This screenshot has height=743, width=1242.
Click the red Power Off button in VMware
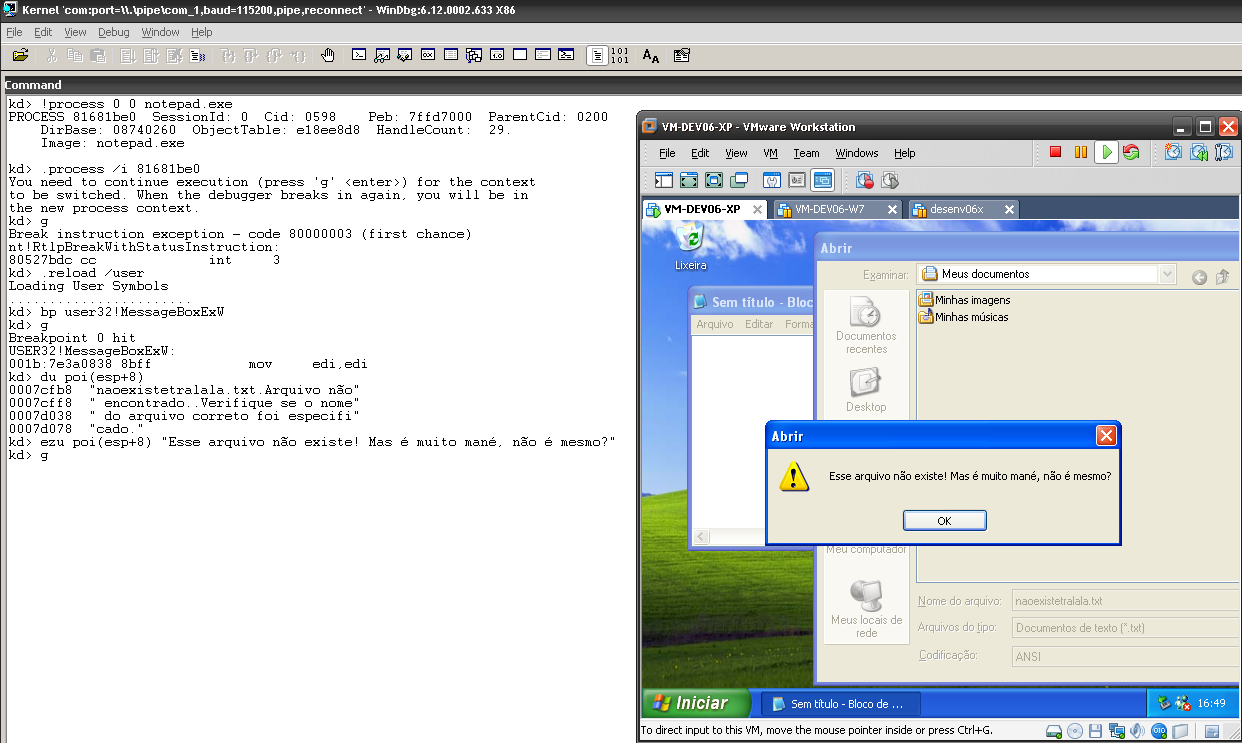(x=1055, y=153)
